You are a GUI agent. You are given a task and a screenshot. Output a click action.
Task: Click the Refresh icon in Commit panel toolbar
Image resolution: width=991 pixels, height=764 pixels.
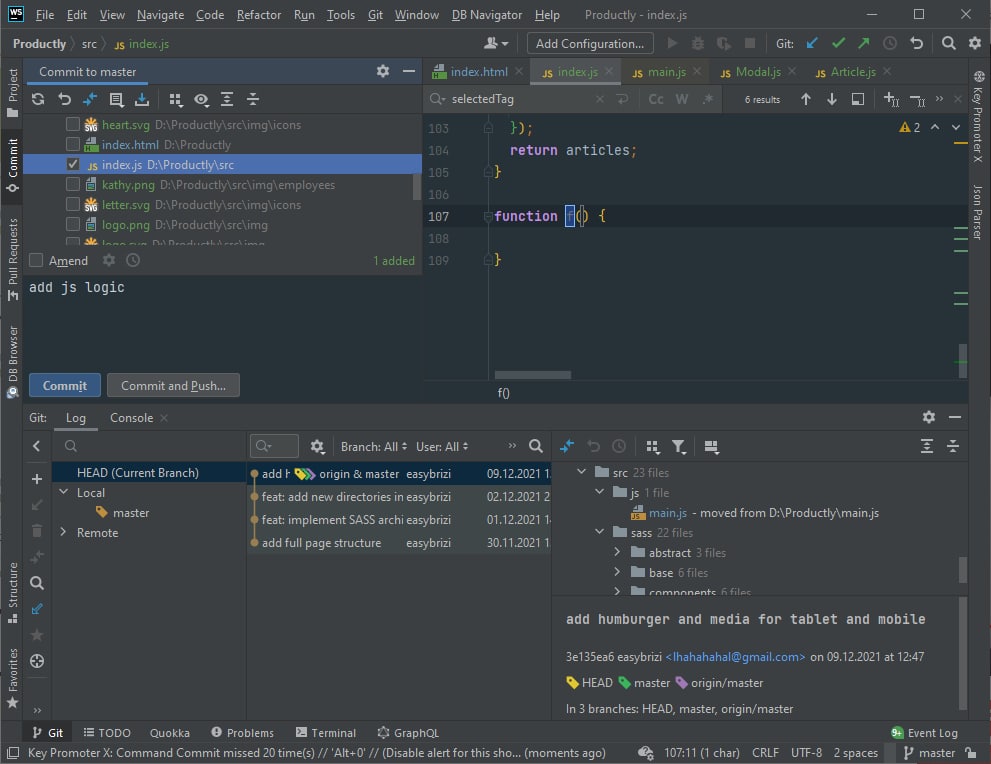pyautogui.click(x=38, y=99)
